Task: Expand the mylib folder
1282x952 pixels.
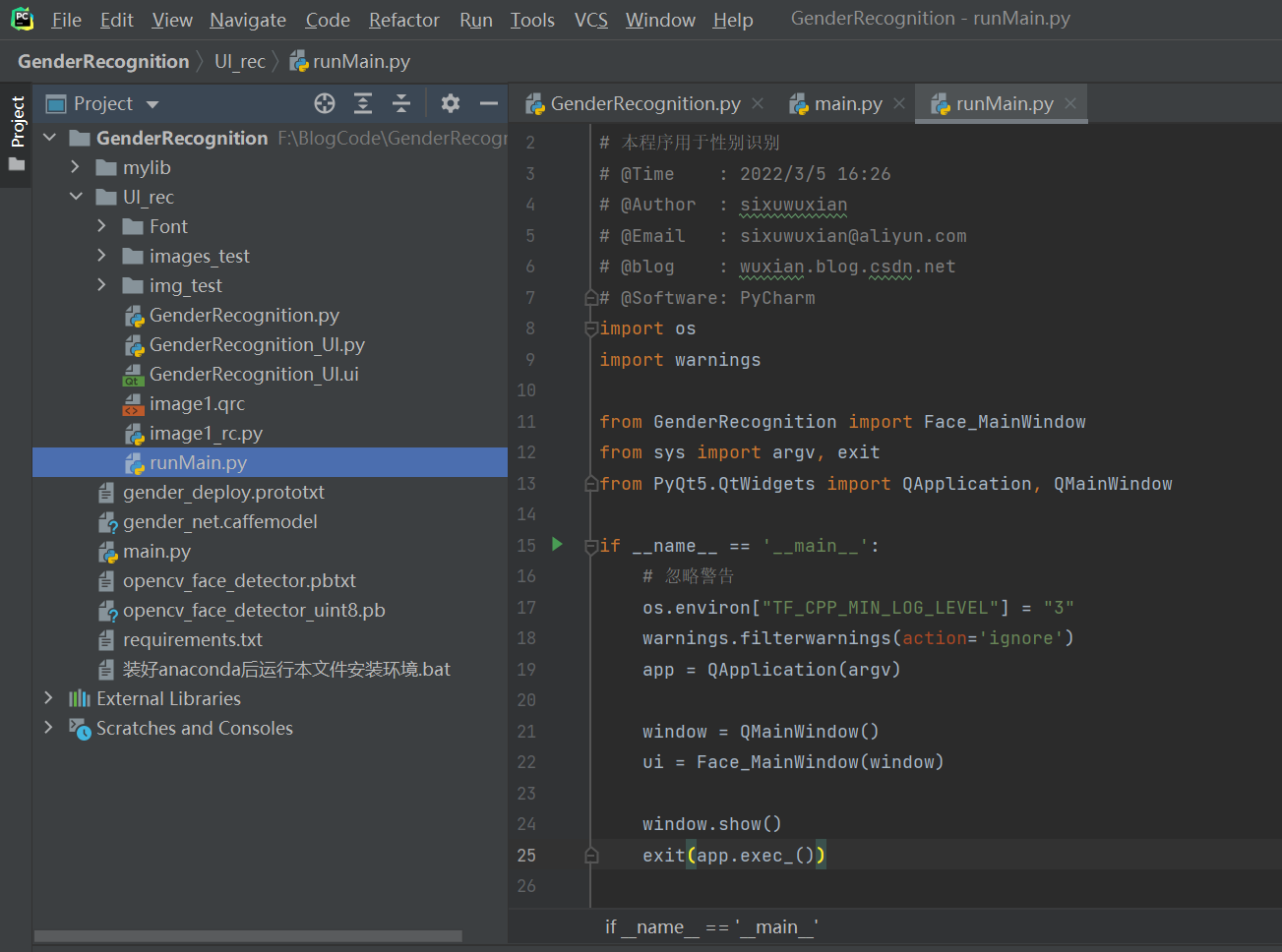Action: tap(76, 167)
